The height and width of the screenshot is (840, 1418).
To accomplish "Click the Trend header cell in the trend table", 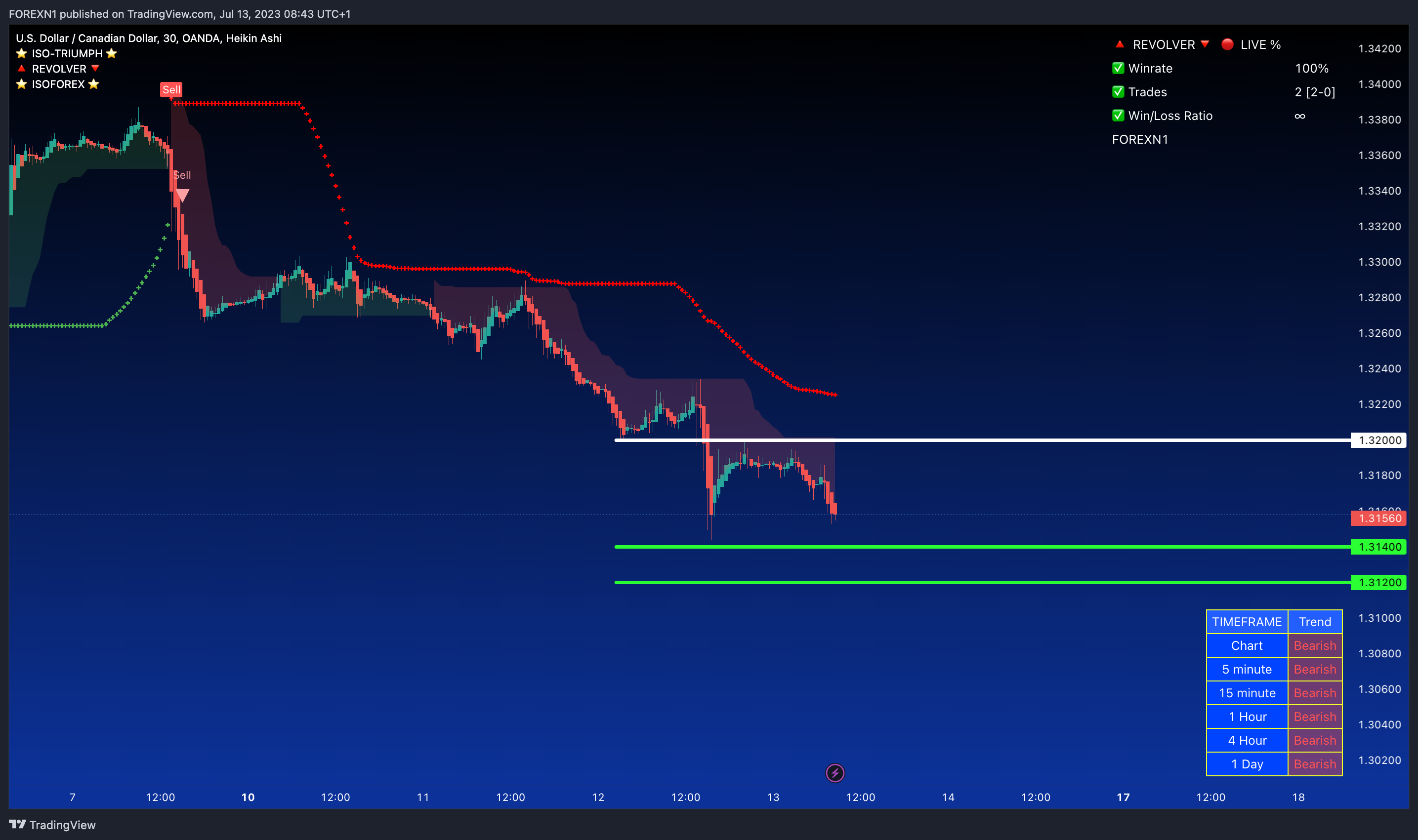I will 1315,622.
